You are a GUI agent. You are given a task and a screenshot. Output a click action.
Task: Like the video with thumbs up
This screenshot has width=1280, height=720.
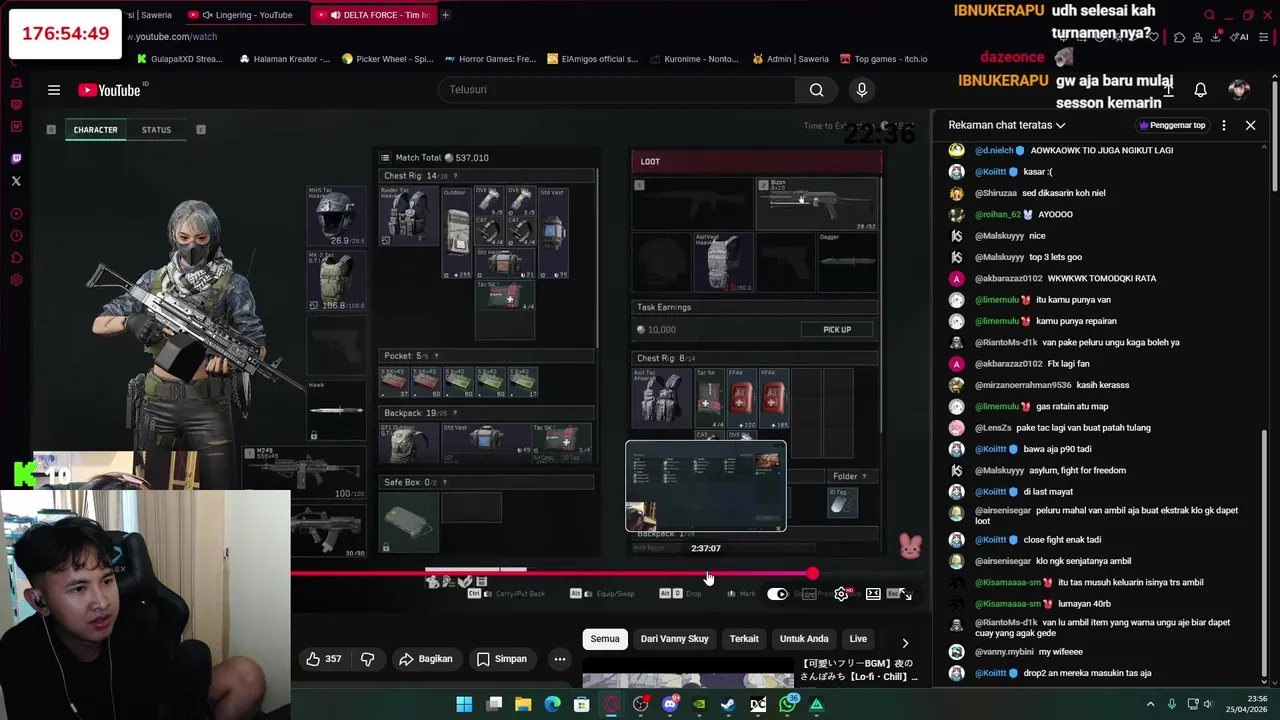[324, 659]
